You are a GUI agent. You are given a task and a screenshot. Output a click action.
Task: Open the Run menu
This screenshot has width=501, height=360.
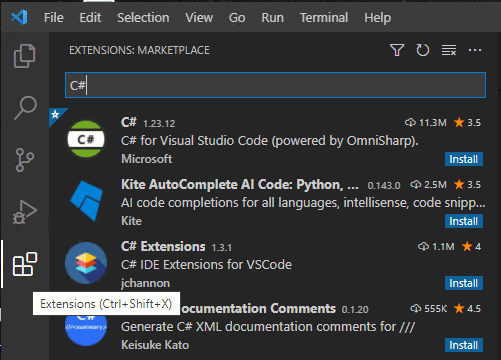(272, 18)
